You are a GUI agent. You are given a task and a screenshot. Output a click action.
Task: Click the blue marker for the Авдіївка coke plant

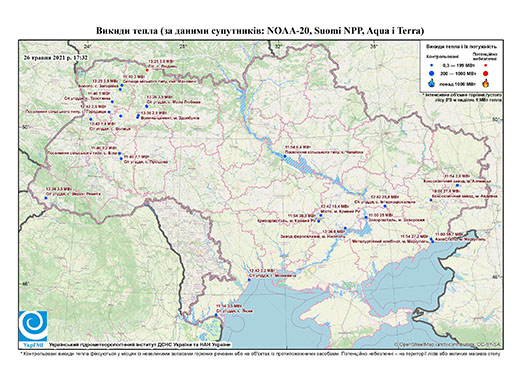coord(431,200)
